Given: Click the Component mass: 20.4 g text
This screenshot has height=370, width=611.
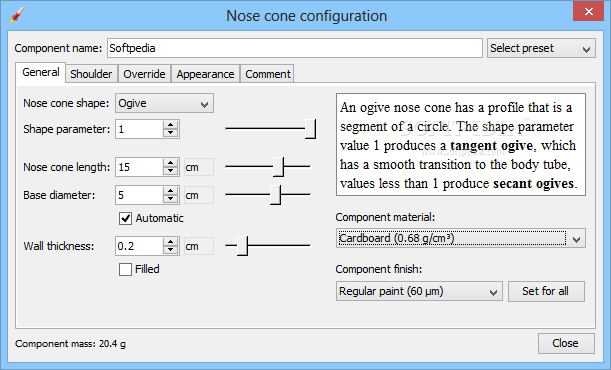Looking at the screenshot, I should pyautogui.click(x=71, y=344).
